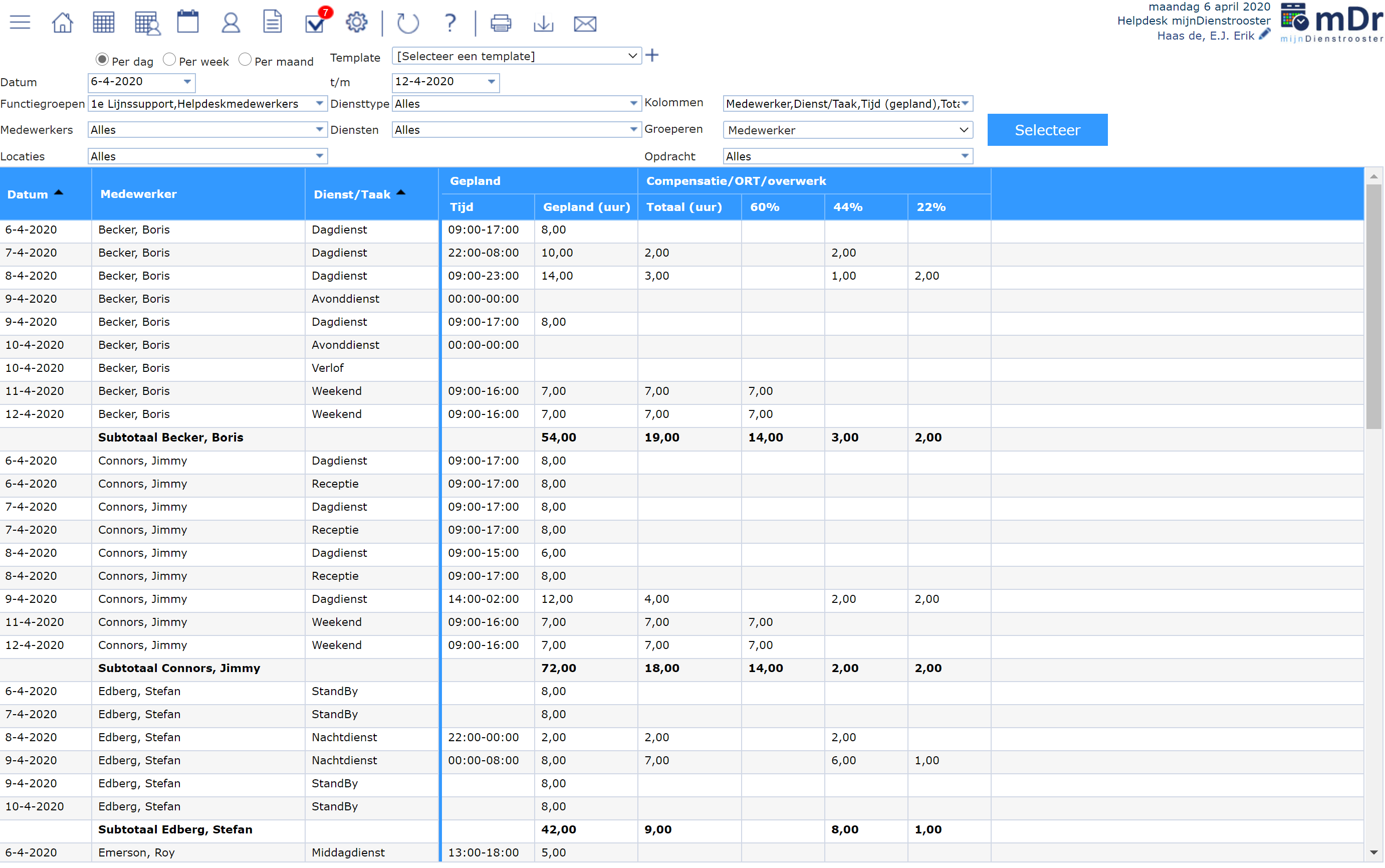Screen dimensions: 1385x868
Task: Open the Groeperen dropdown
Action: pyautogui.click(x=848, y=130)
